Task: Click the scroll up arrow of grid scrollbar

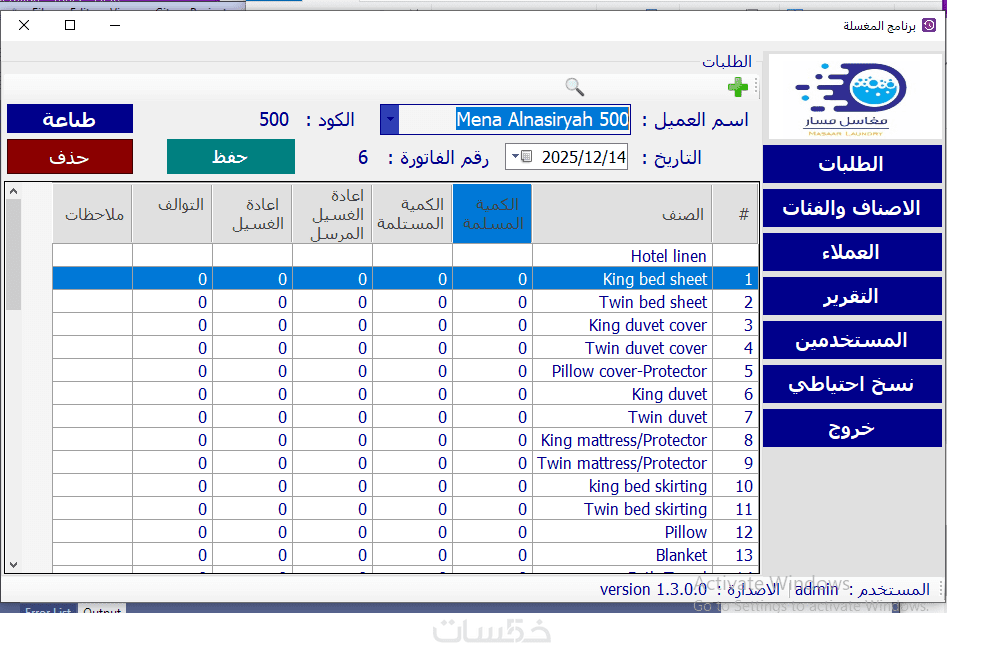Action: (x=13, y=191)
